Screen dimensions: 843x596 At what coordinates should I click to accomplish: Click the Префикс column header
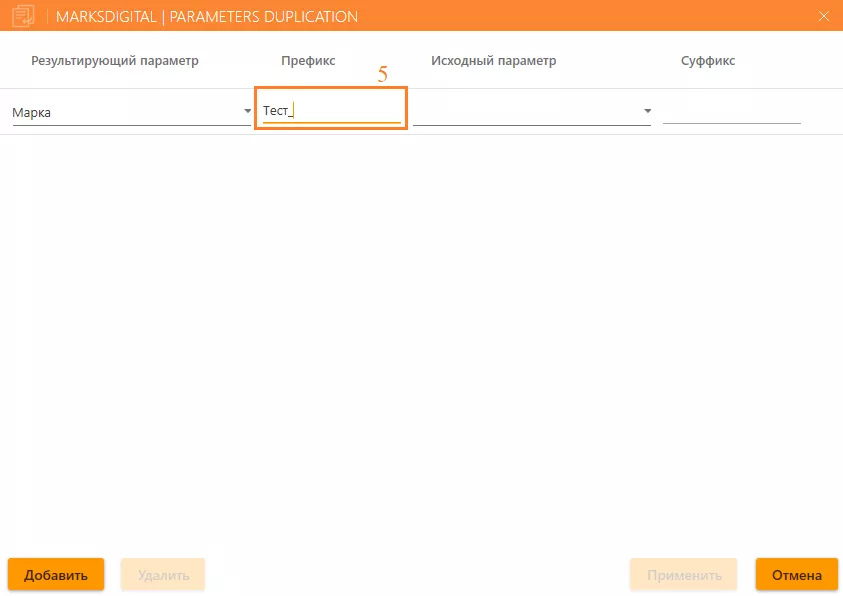coord(308,61)
